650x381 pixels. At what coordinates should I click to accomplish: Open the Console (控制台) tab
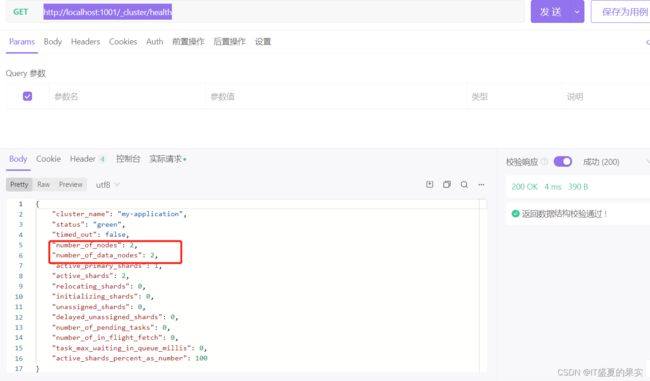coord(128,159)
